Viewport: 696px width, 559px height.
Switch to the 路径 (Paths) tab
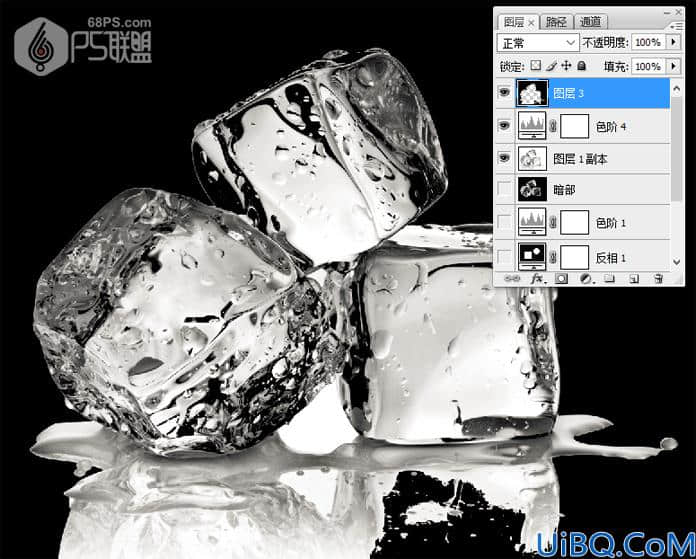tap(556, 22)
